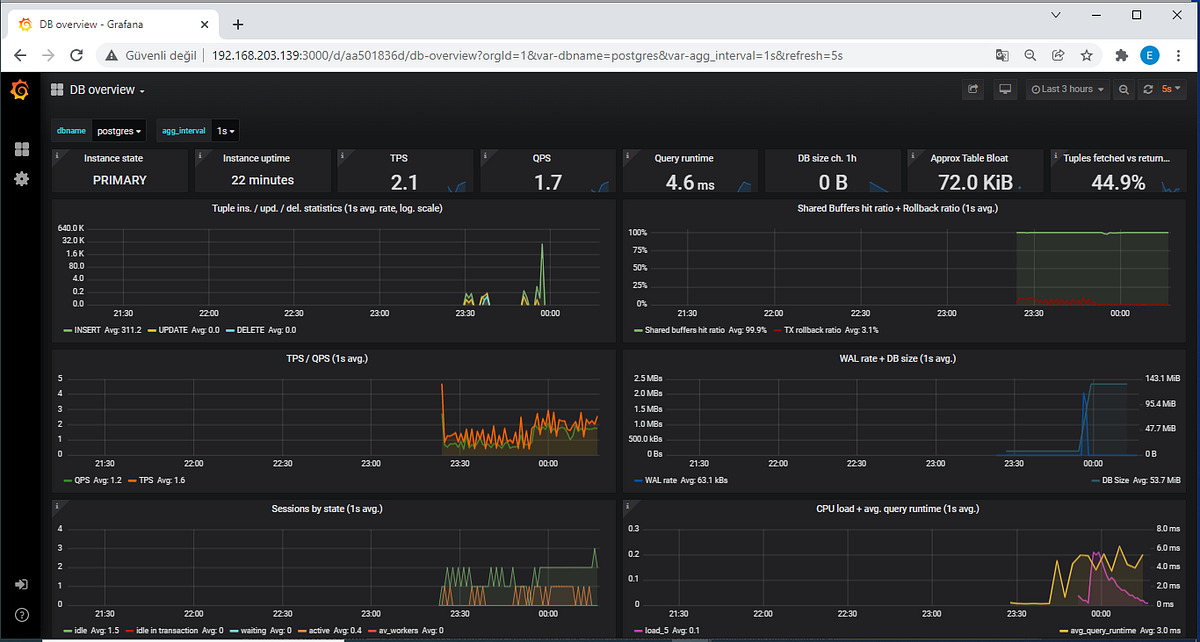Zoom out the dashboard time range

tap(1123, 89)
